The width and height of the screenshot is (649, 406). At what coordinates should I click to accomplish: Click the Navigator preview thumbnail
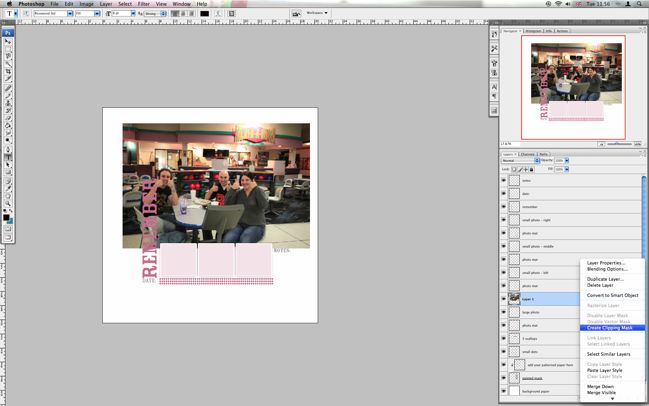[573, 87]
